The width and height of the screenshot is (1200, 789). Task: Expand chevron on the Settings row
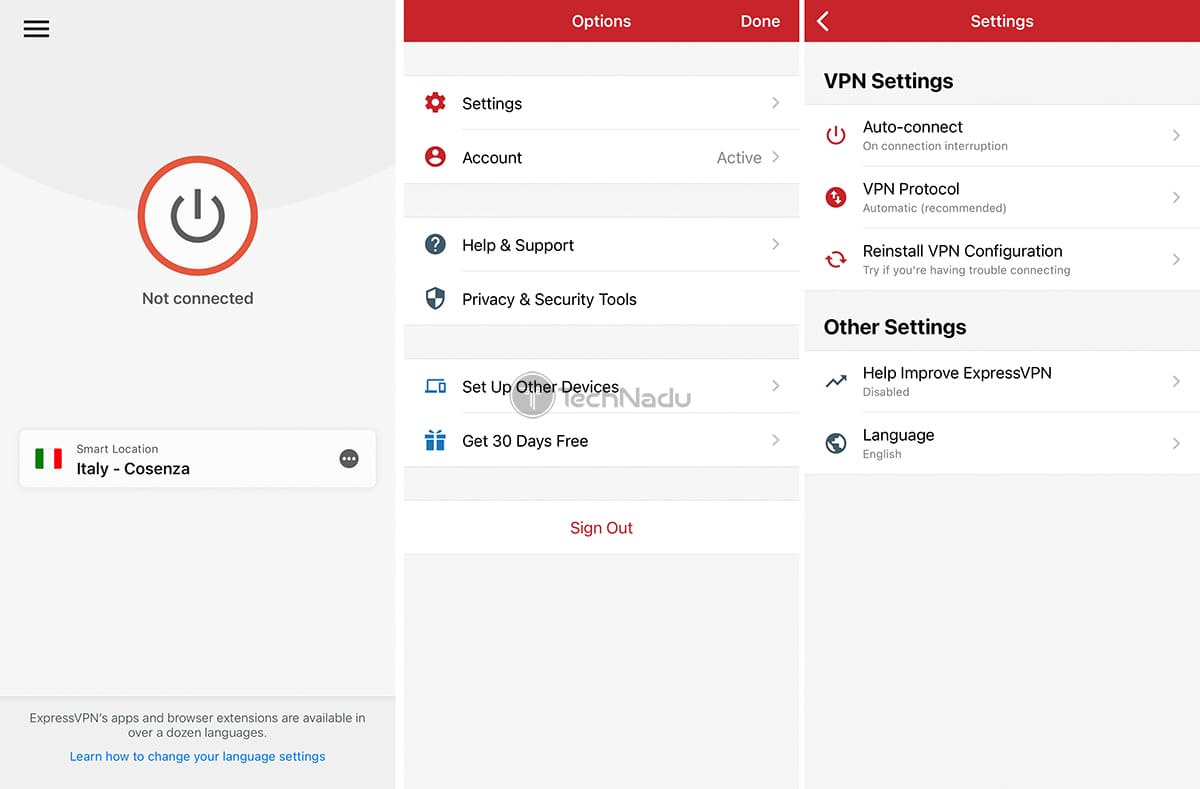(x=776, y=103)
